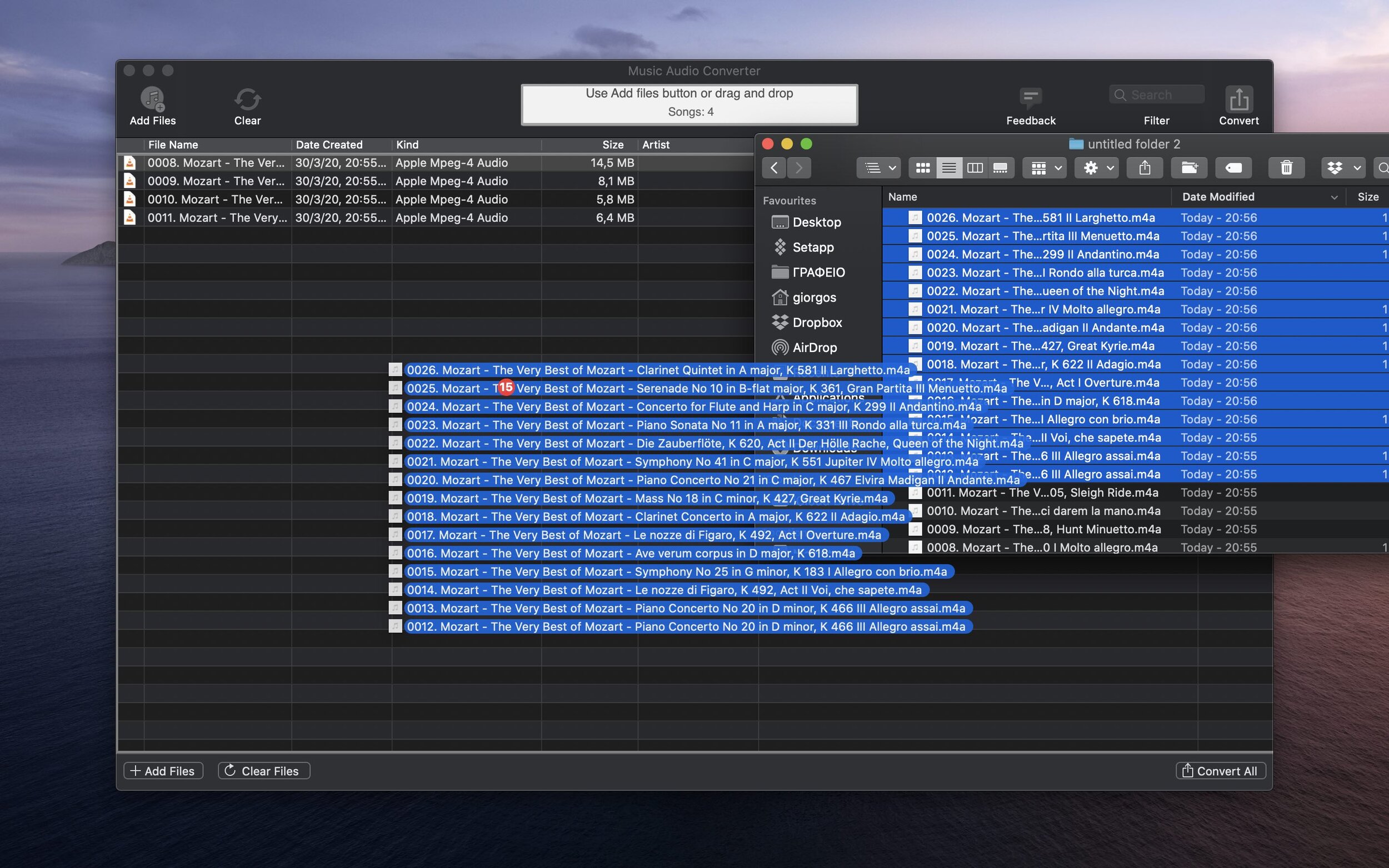Click the grid view icon in Finder
Image resolution: width=1389 pixels, height=868 pixels.
point(922,168)
